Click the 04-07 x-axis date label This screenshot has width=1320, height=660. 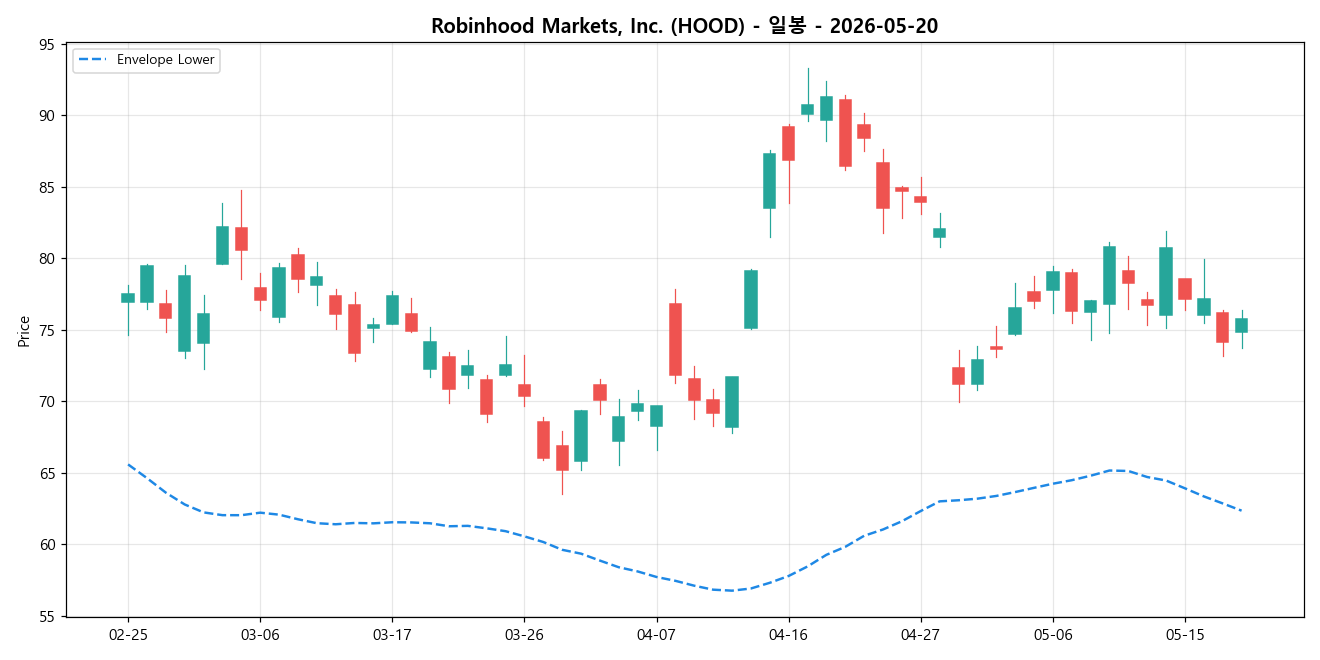(x=656, y=635)
